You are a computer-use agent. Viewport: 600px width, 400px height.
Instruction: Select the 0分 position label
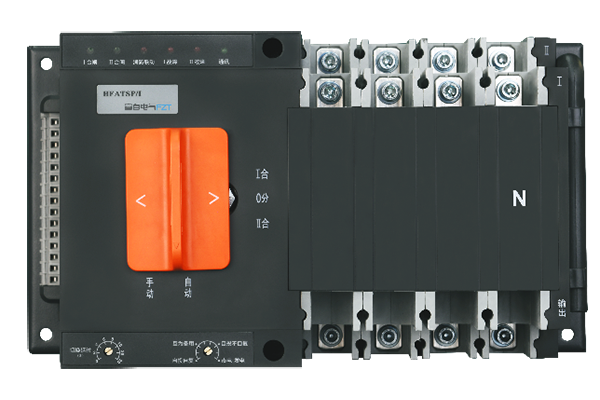tap(263, 197)
